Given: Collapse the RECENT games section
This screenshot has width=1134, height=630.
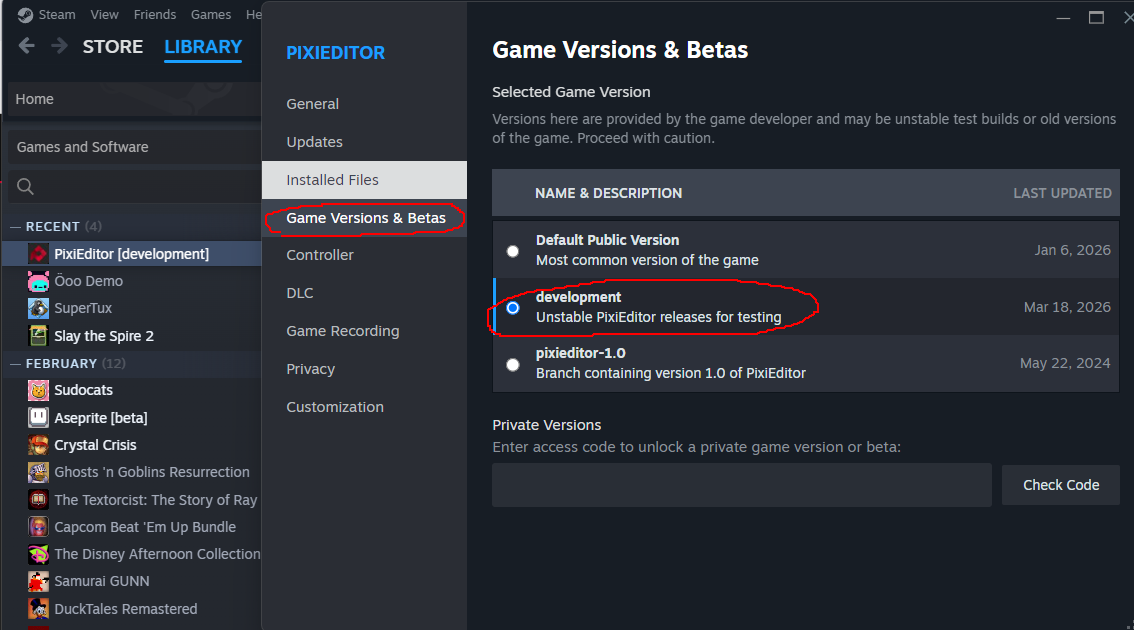Looking at the screenshot, I should click(16, 227).
